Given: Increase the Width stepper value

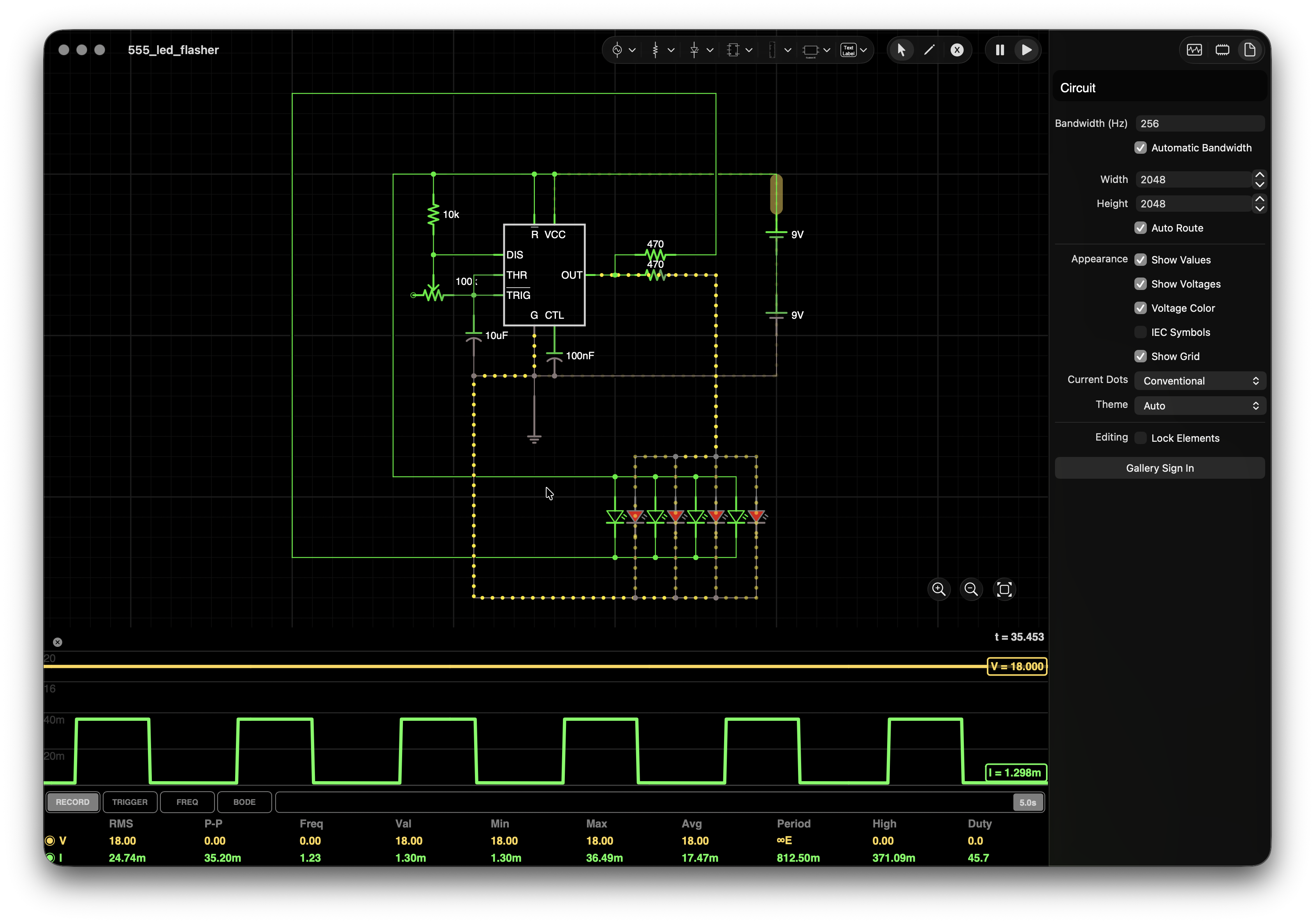Looking at the screenshot, I should [1259, 175].
